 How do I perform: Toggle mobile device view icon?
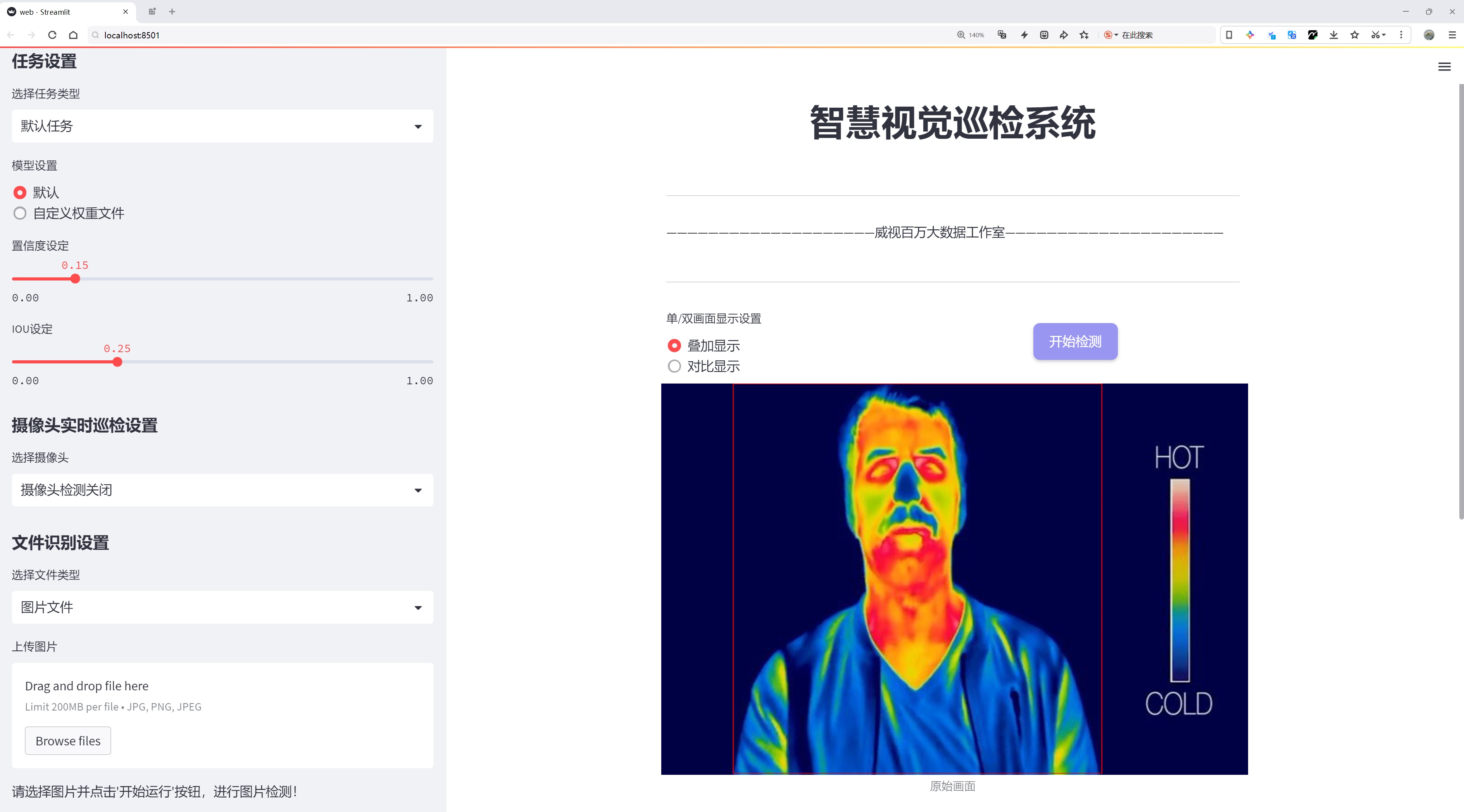(x=1229, y=34)
